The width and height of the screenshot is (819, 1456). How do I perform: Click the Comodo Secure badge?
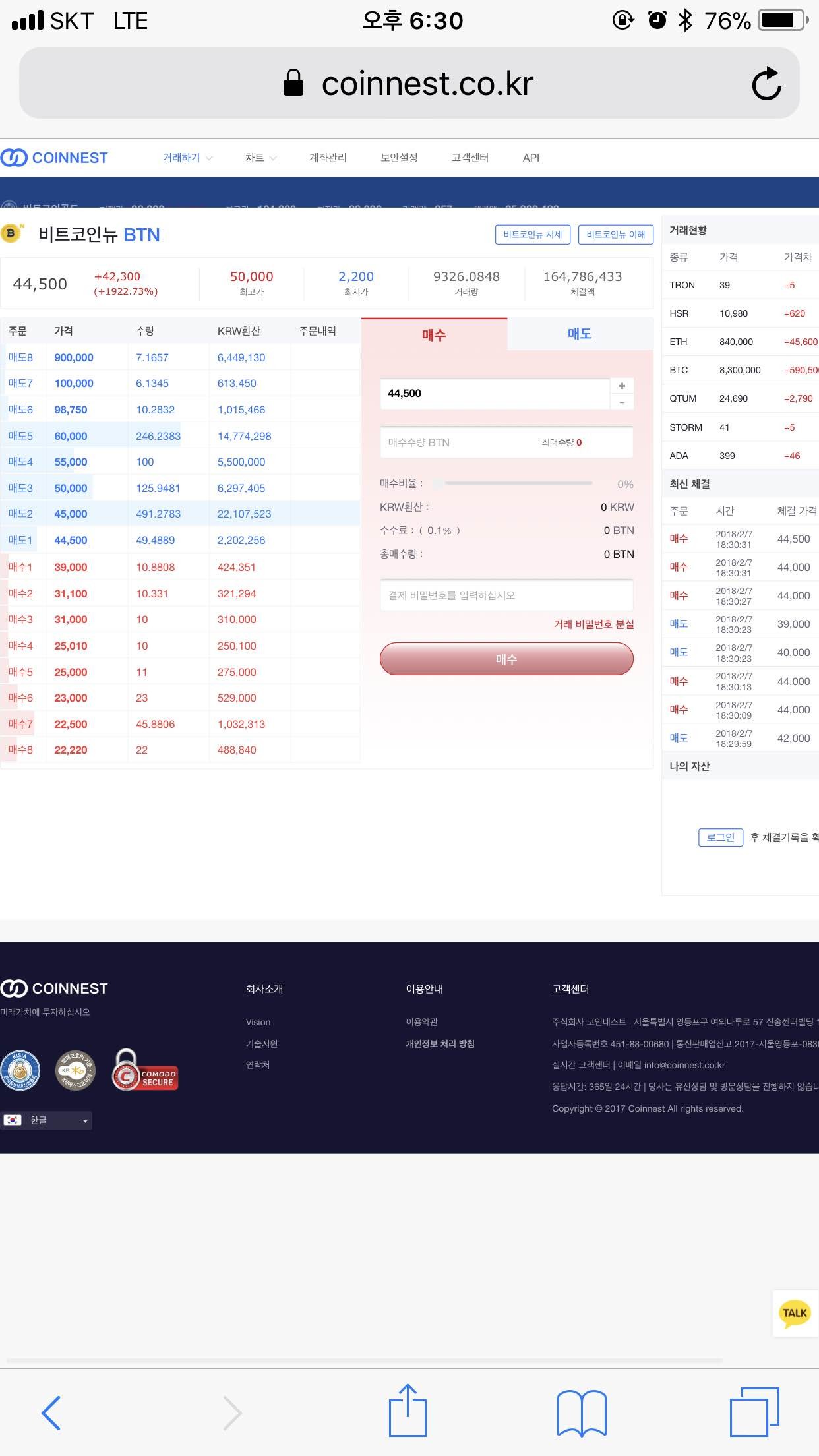pos(145,1071)
